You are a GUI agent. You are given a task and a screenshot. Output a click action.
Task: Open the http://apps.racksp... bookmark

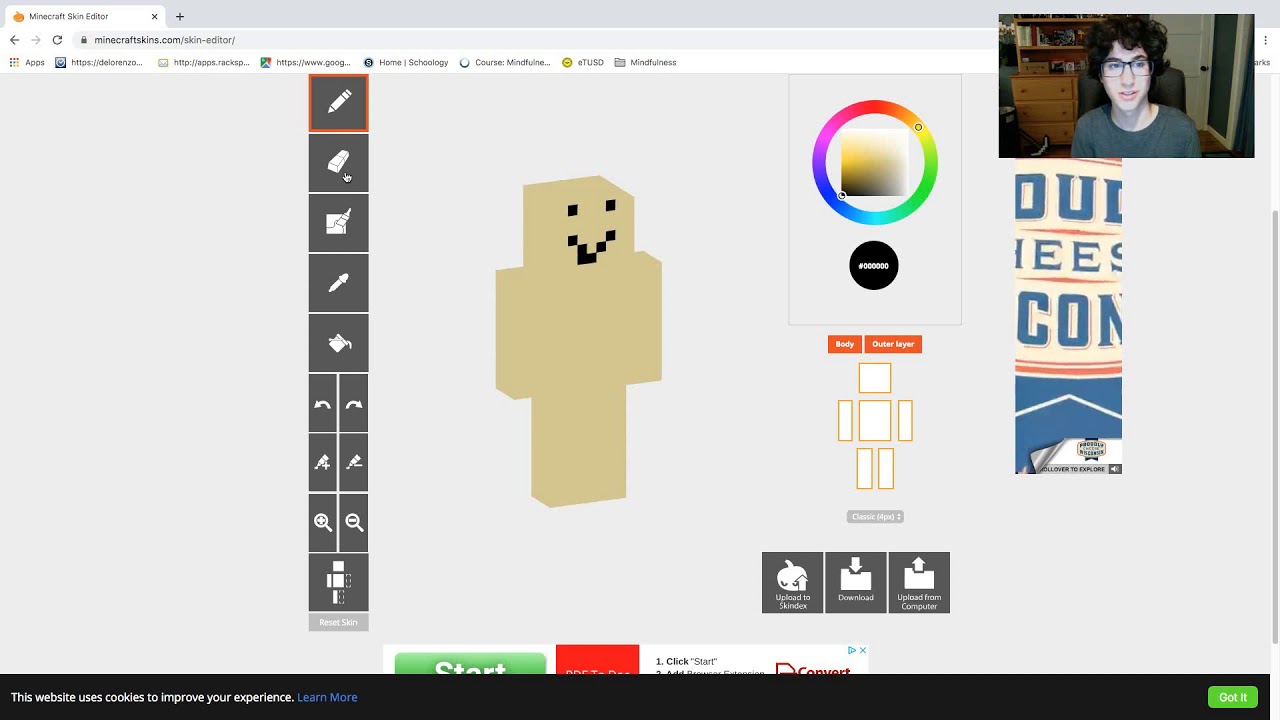tap(204, 62)
